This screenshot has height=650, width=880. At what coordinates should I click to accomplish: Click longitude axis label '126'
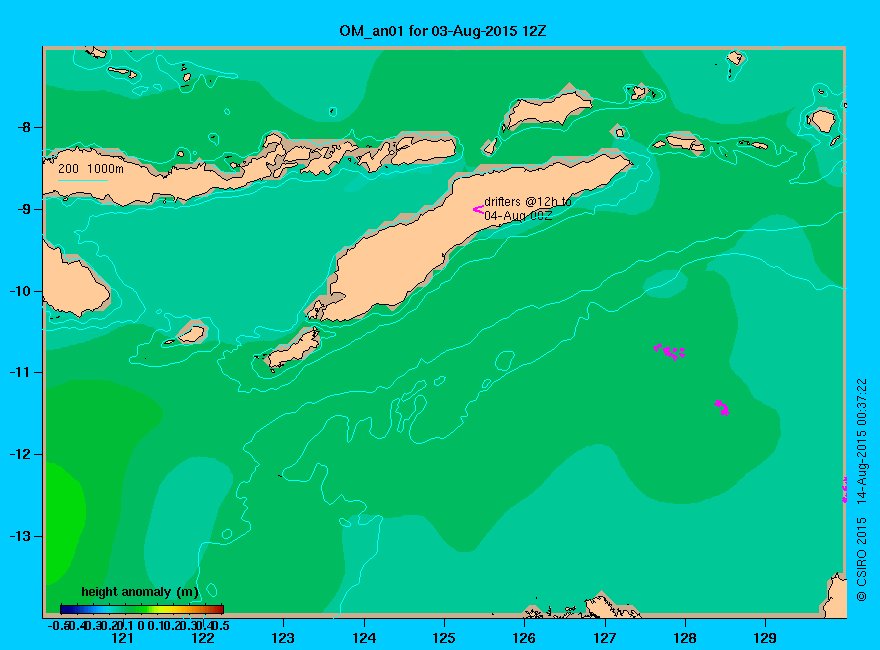pos(524,638)
